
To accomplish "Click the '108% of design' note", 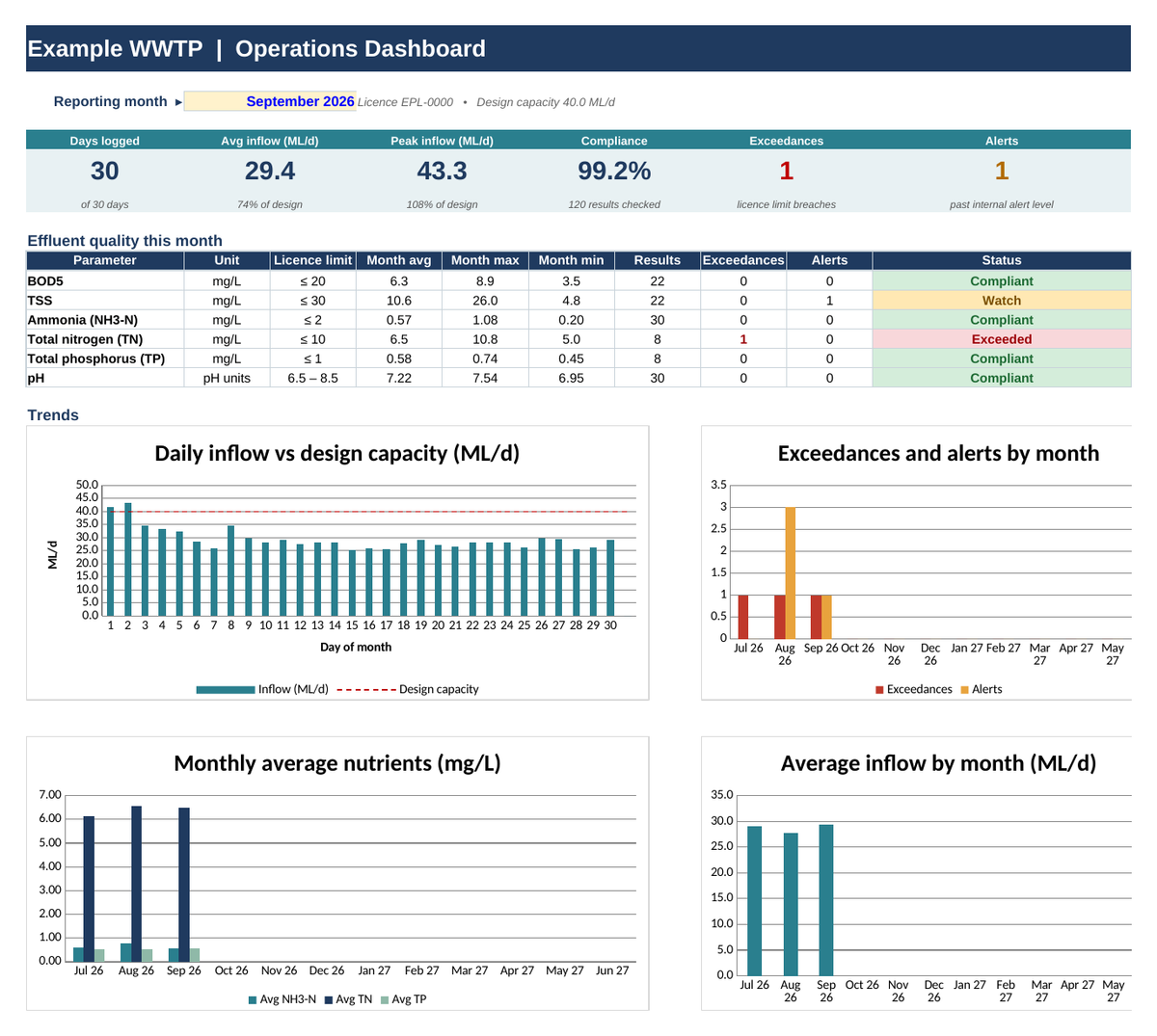I will point(442,204).
